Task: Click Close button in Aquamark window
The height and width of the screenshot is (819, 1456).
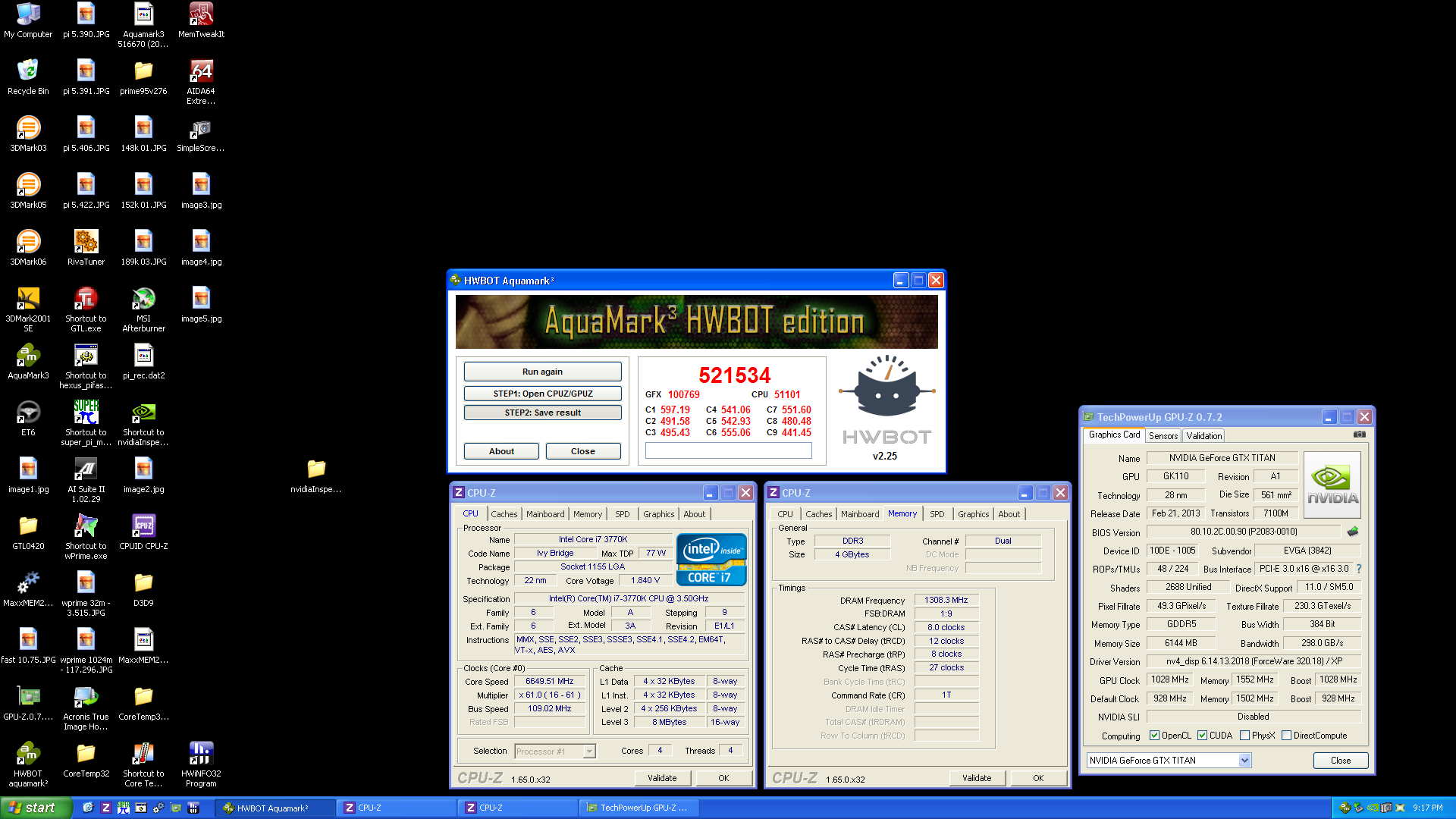Action: click(x=583, y=451)
